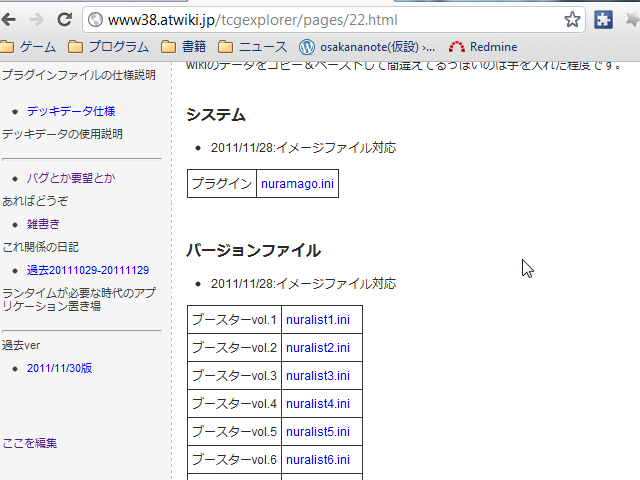Click ここを編集 to edit the menu
This screenshot has height=480, width=640.
pos(29,443)
